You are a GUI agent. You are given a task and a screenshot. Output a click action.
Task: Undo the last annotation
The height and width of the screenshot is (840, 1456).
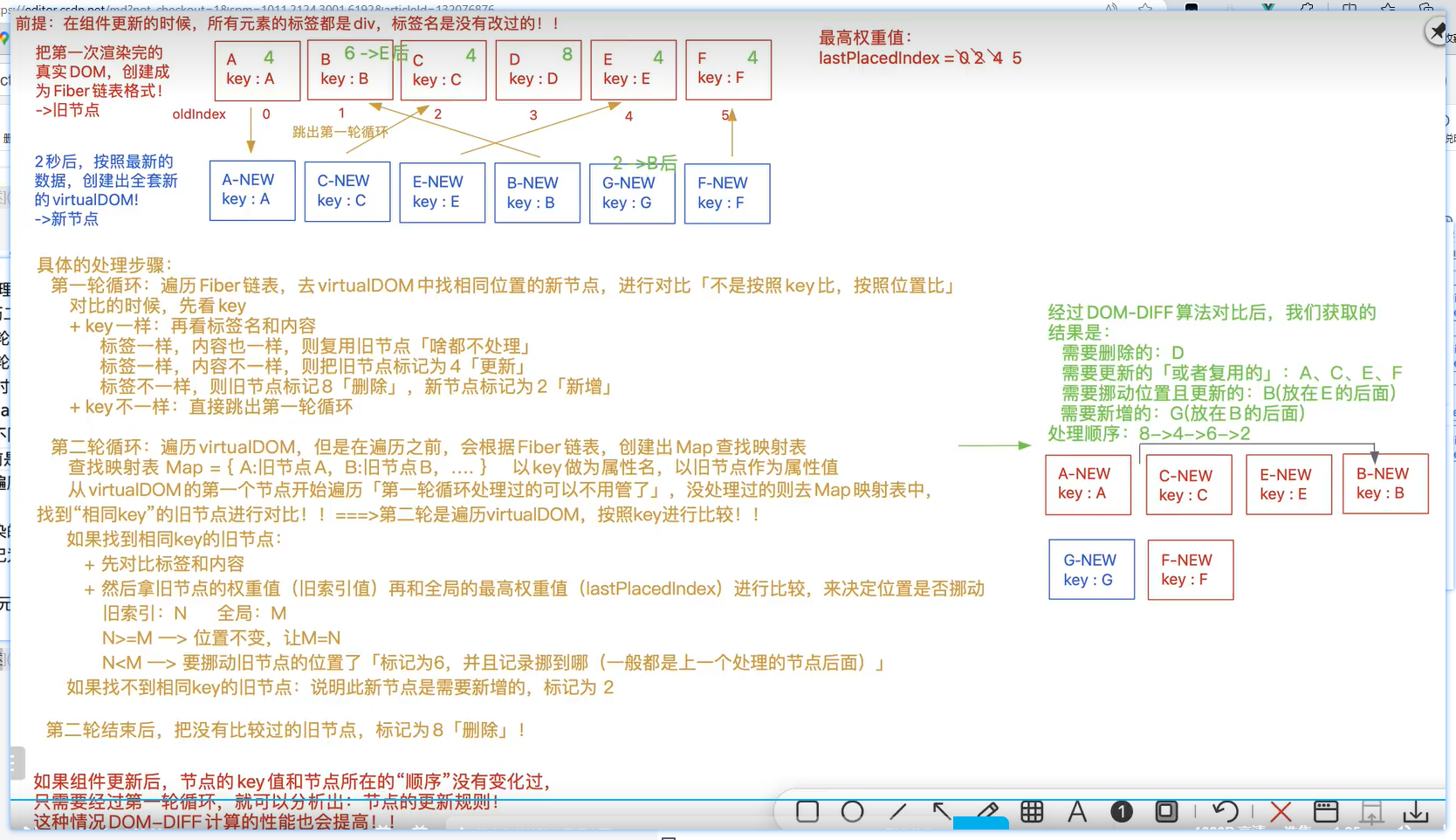click(1225, 812)
